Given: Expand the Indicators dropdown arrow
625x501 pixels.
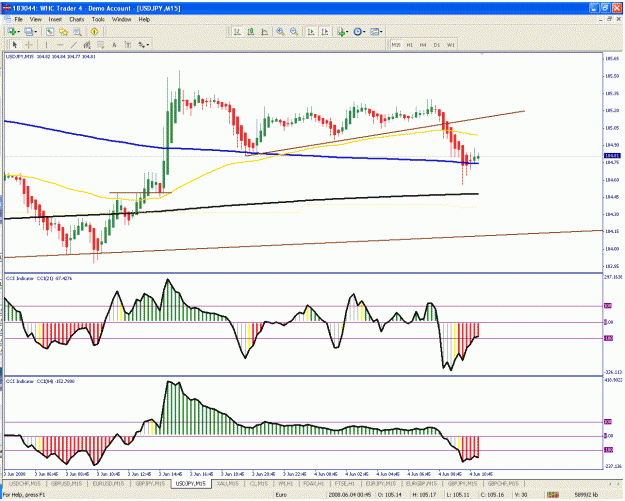Looking at the screenshot, I should pyautogui.click(x=347, y=32).
